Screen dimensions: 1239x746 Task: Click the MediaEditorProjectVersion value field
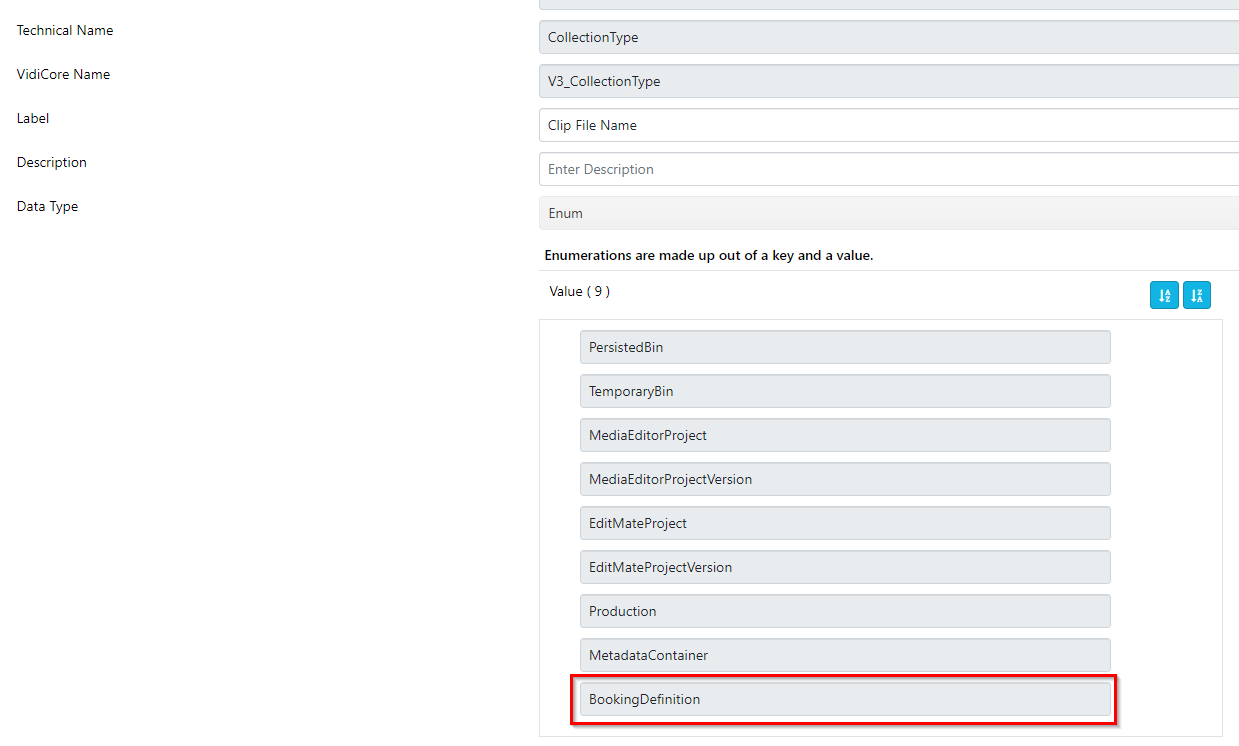click(844, 479)
